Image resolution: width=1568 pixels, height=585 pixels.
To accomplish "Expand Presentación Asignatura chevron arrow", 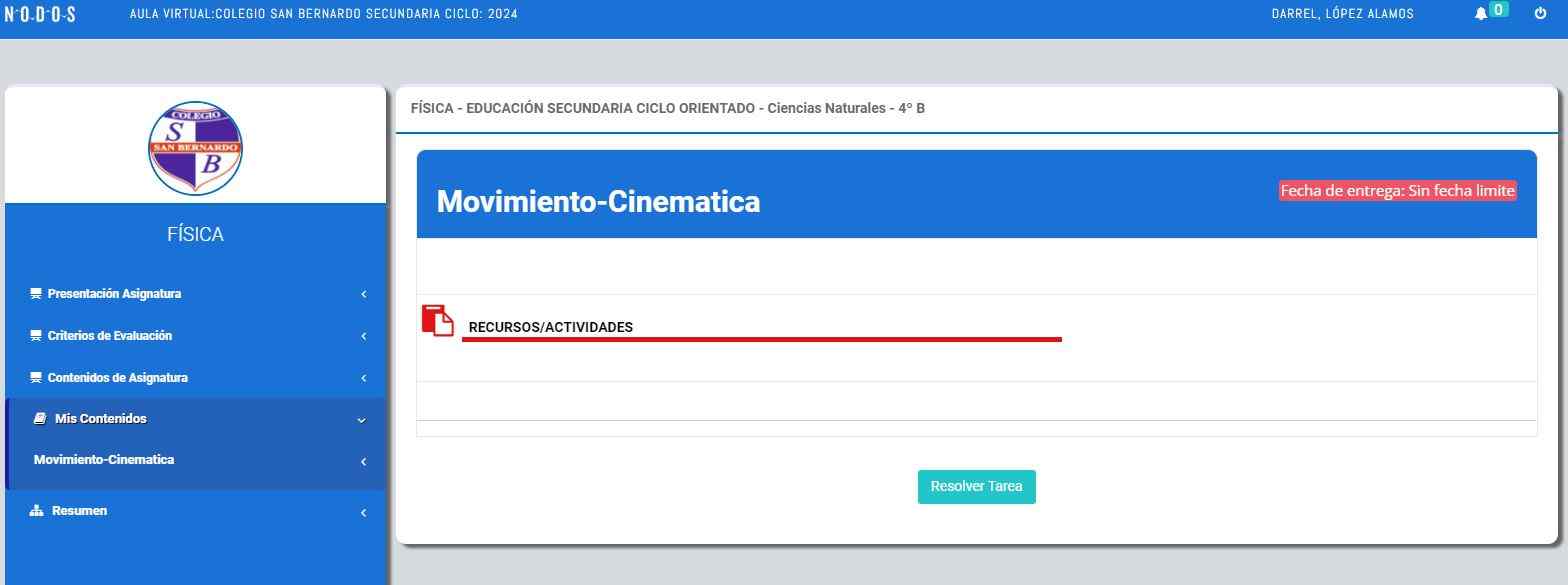I will [x=363, y=294].
